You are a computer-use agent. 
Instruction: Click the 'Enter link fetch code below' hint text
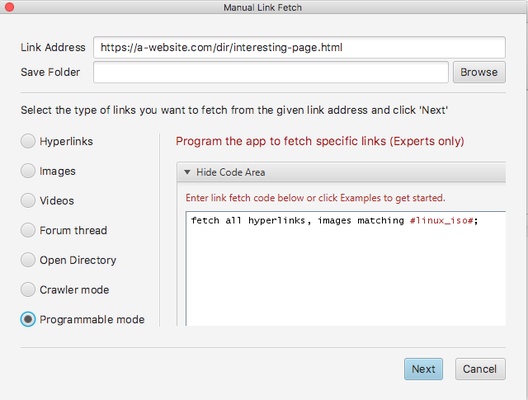tap(315, 198)
